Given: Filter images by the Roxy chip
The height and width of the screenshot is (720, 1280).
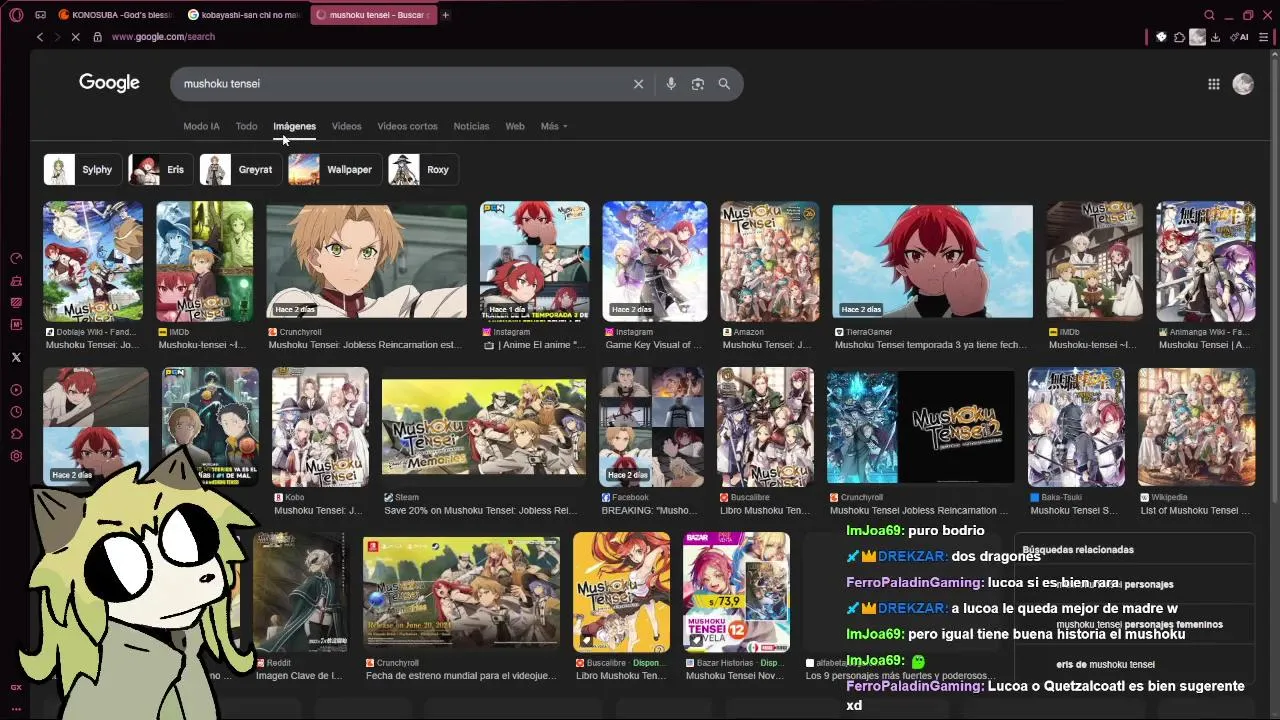Looking at the screenshot, I should tap(423, 170).
